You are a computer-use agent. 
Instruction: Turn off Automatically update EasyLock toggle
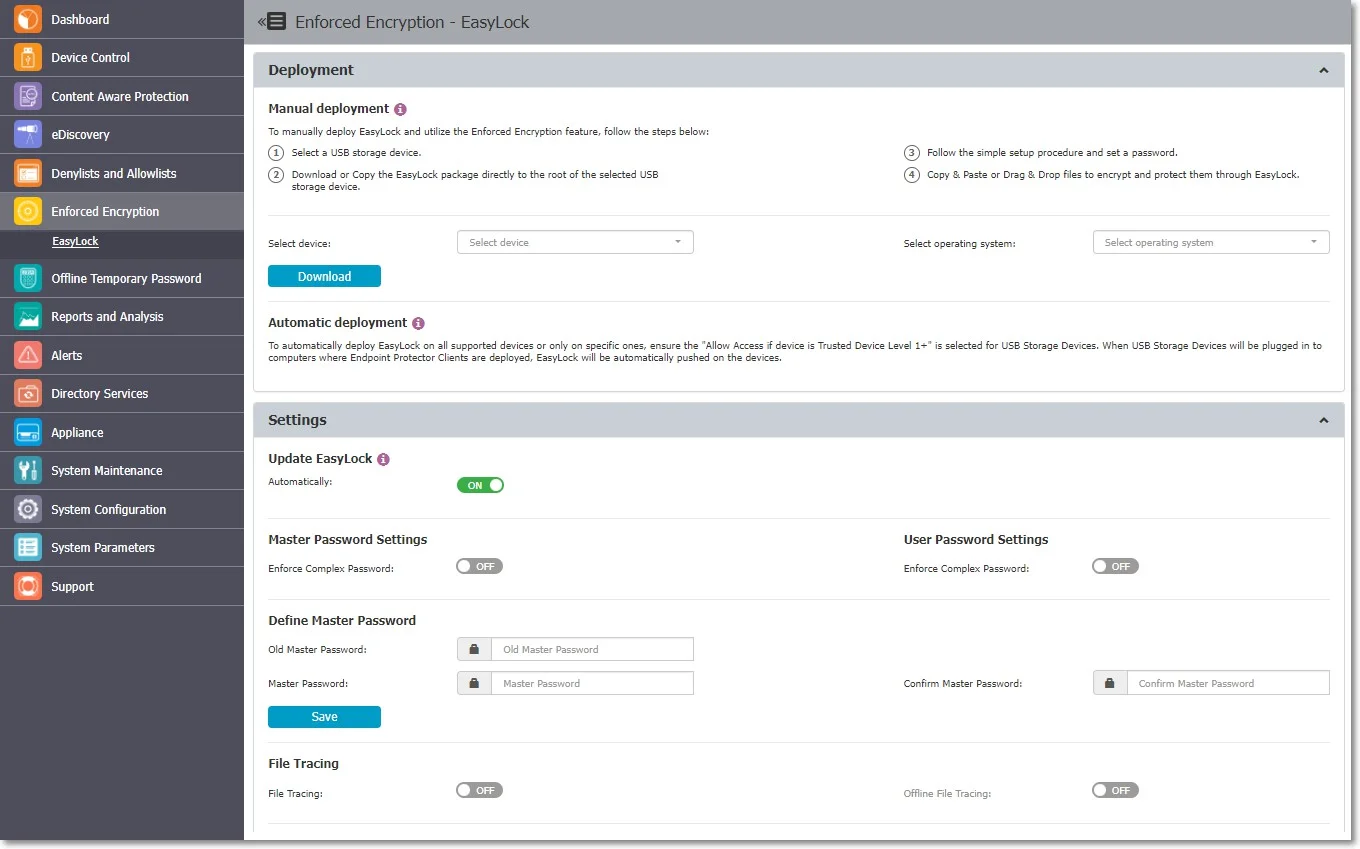point(480,485)
